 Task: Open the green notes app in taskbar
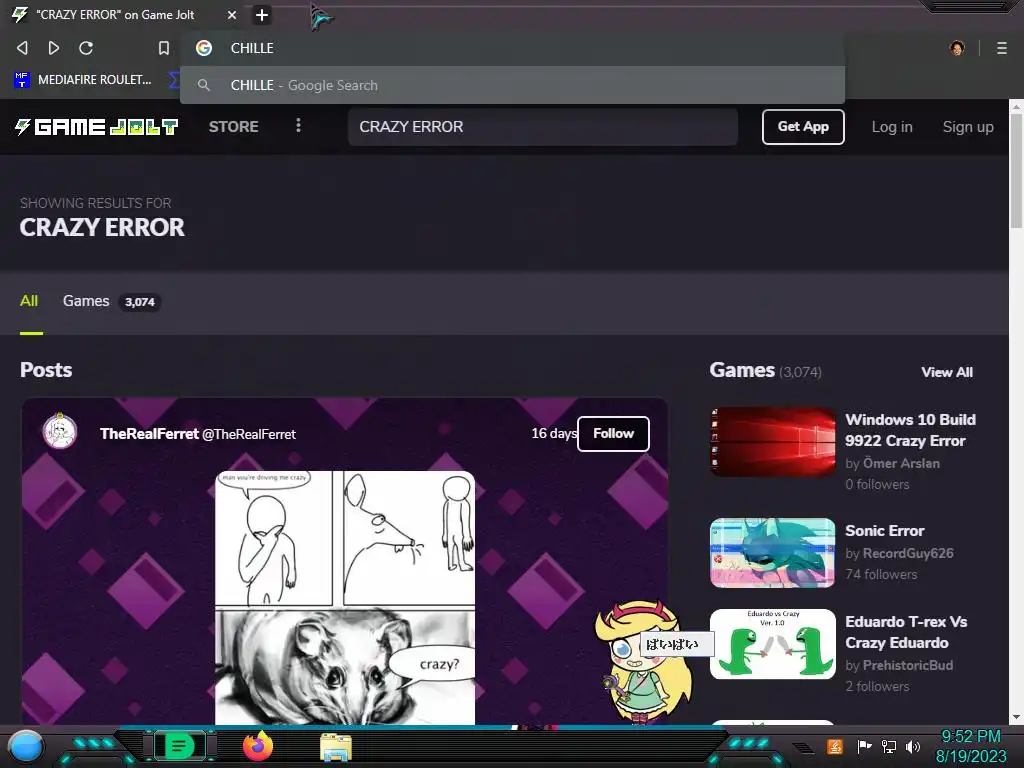[179, 746]
